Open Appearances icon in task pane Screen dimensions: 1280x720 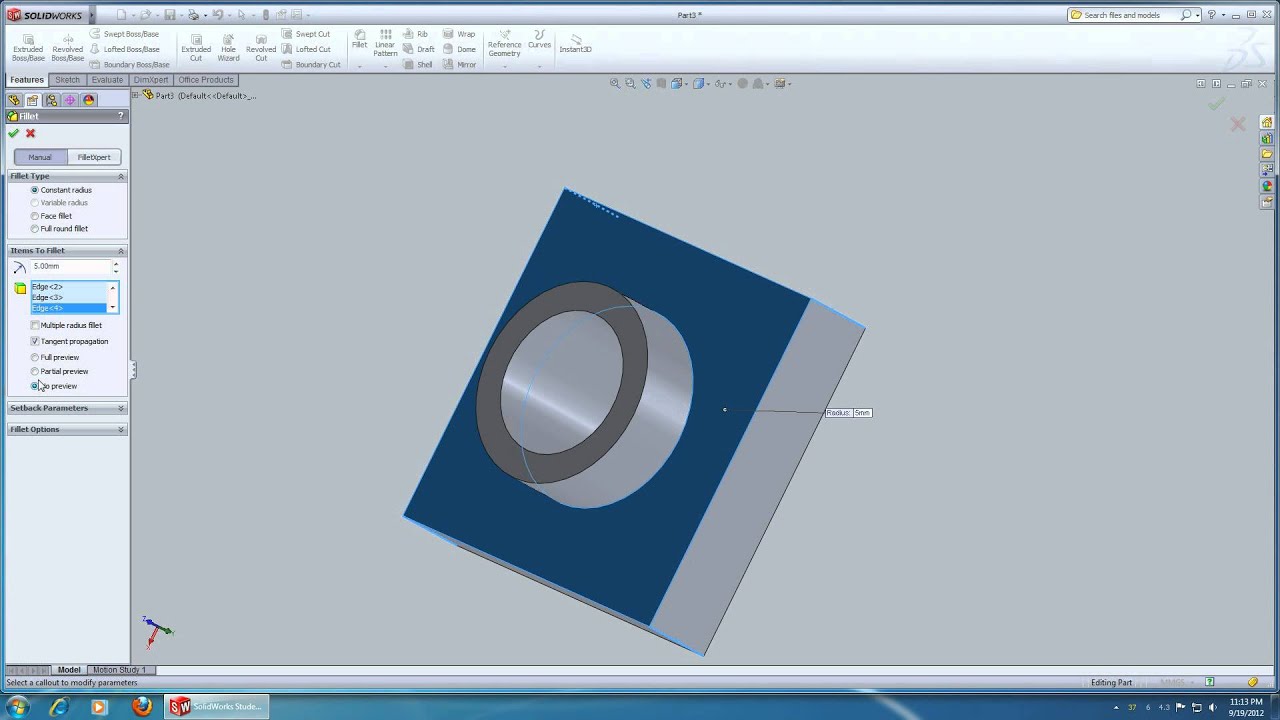click(x=1267, y=186)
